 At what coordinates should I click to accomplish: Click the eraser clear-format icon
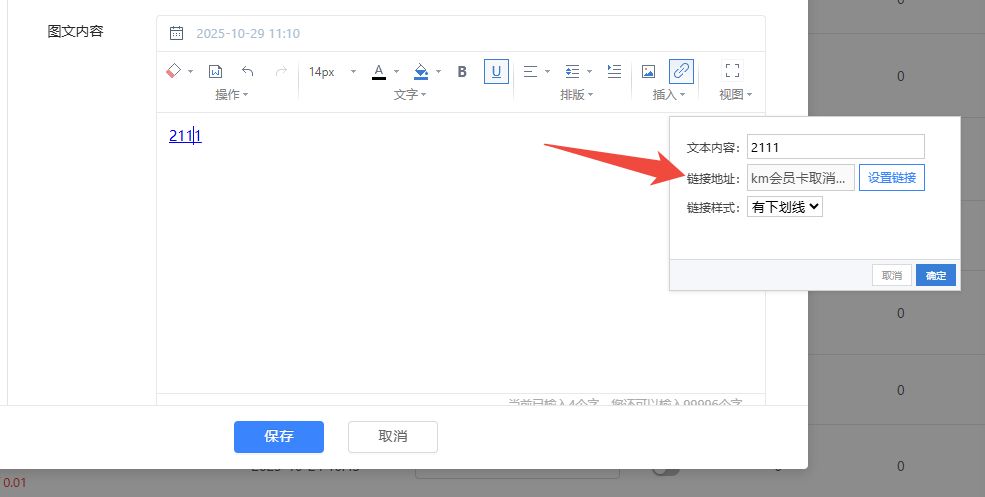[x=173, y=71]
